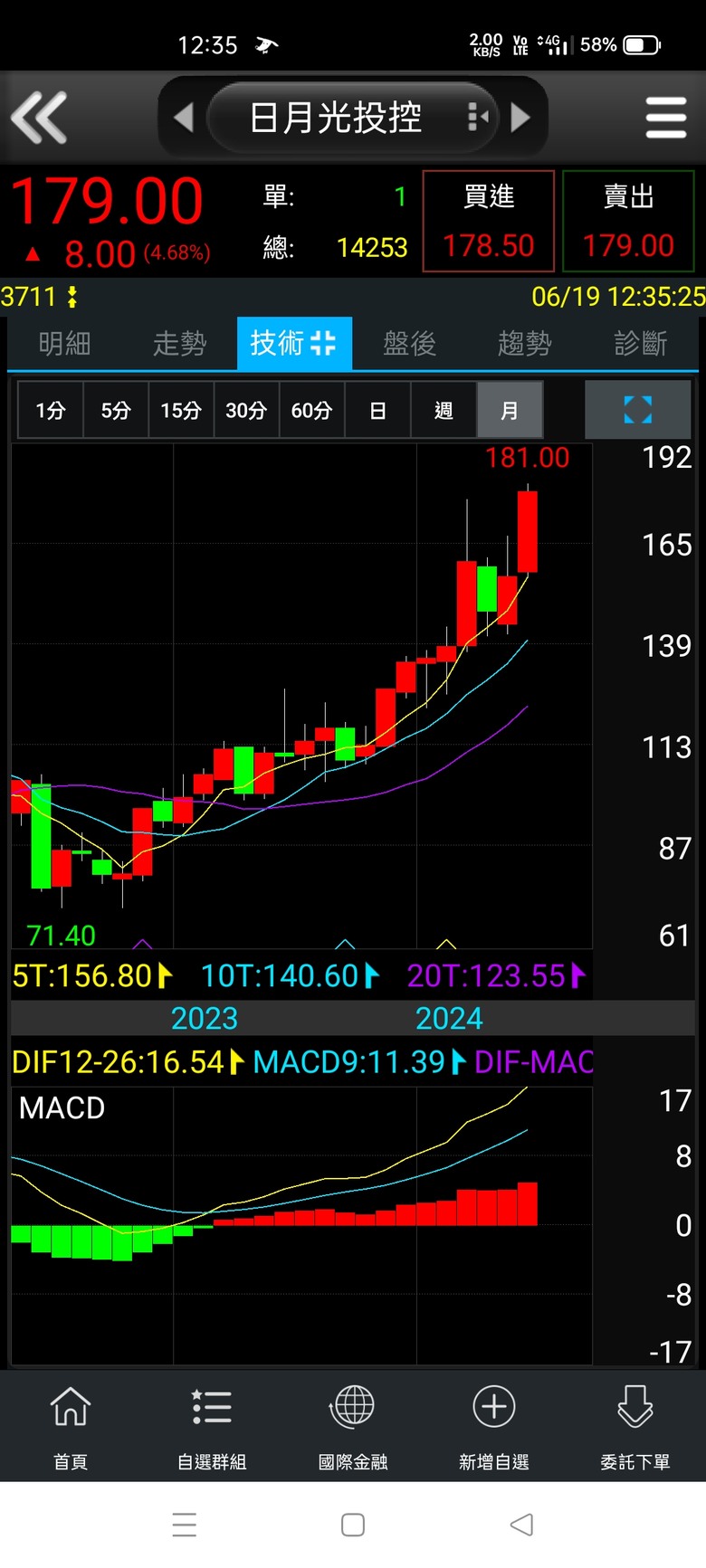Image resolution: width=706 pixels, height=1568 pixels.
Task: Tap the 賣出 179.00 sell box
Action: pyautogui.click(x=628, y=221)
